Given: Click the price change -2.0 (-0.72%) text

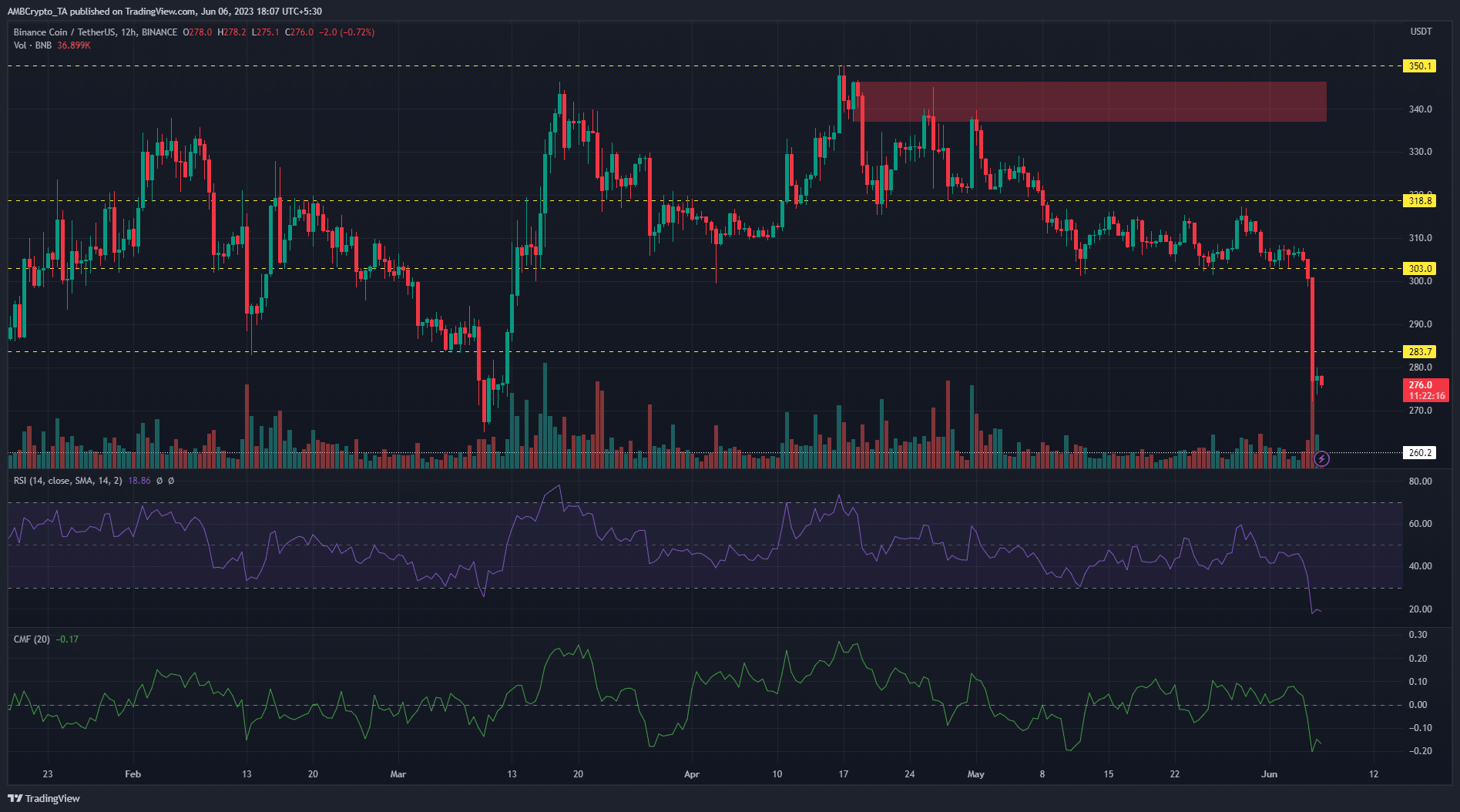Looking at the screenshot, I should (x=347, y=32).
